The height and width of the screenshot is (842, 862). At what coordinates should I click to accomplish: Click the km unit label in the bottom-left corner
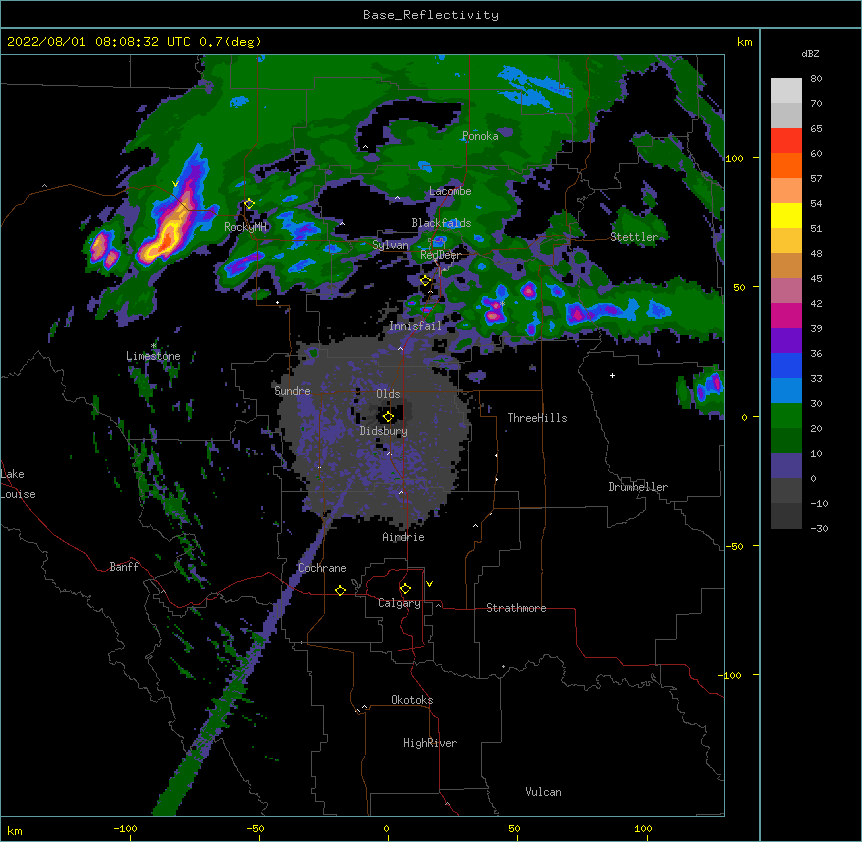(x=15, y=831)
